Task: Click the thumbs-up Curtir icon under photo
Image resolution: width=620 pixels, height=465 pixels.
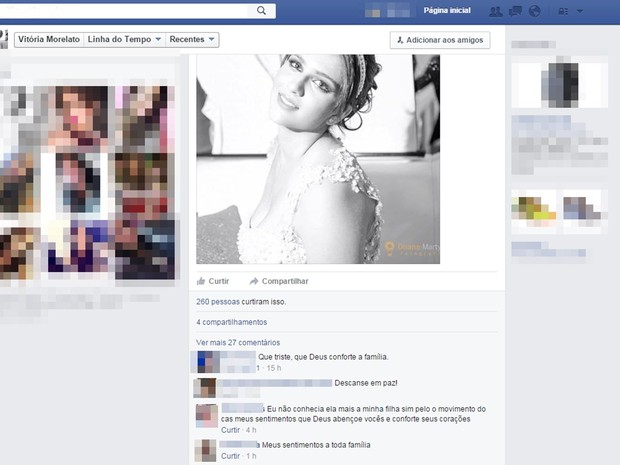Action: click(201, 282)
